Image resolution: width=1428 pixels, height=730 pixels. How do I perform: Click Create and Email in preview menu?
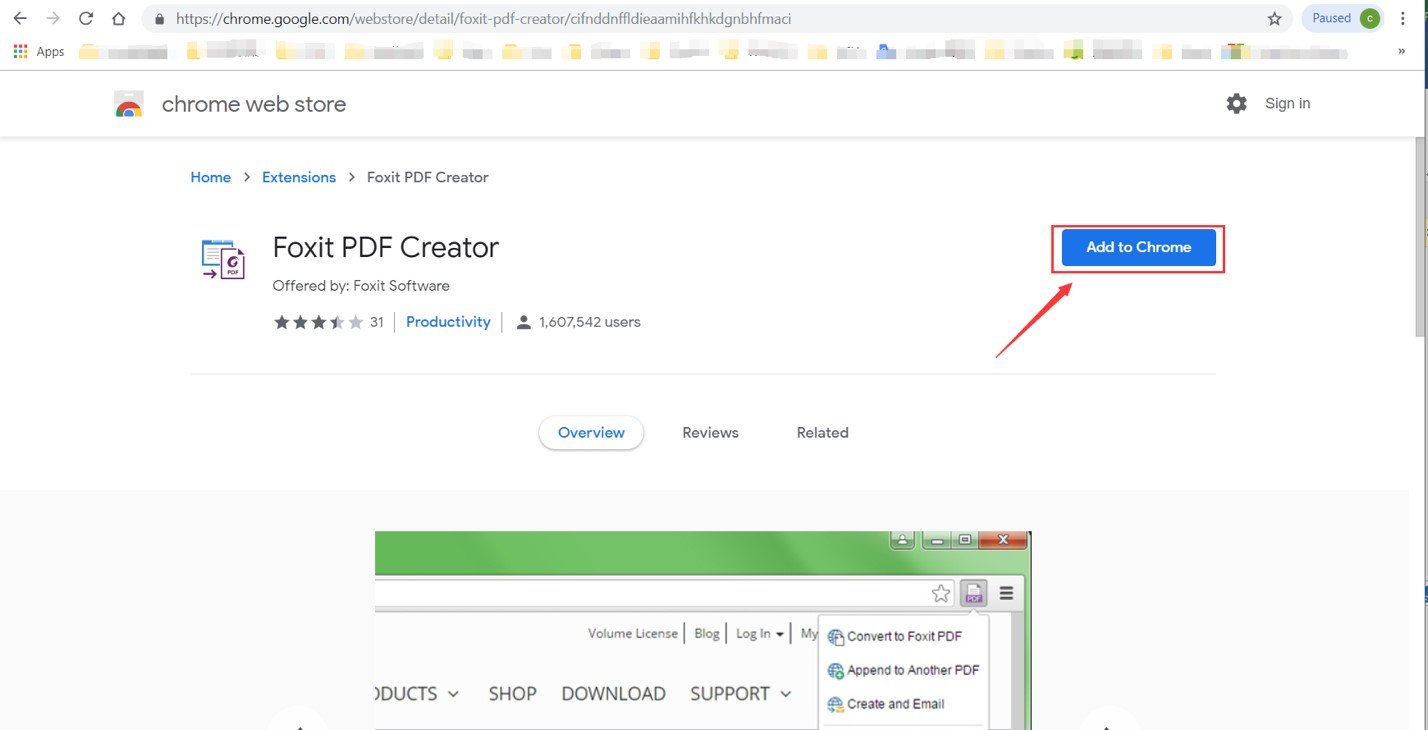886,704
